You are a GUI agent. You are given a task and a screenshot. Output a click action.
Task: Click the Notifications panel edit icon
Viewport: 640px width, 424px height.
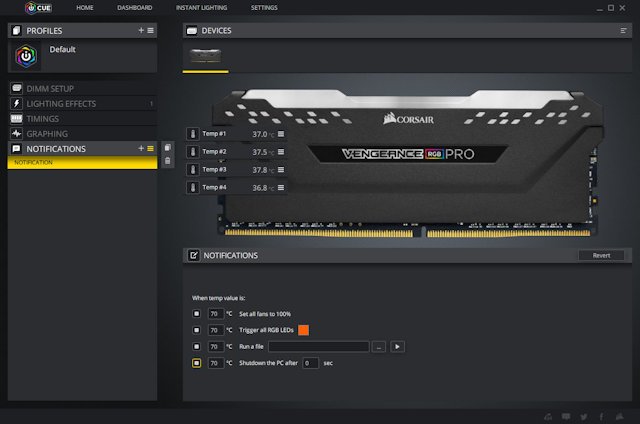193,255
